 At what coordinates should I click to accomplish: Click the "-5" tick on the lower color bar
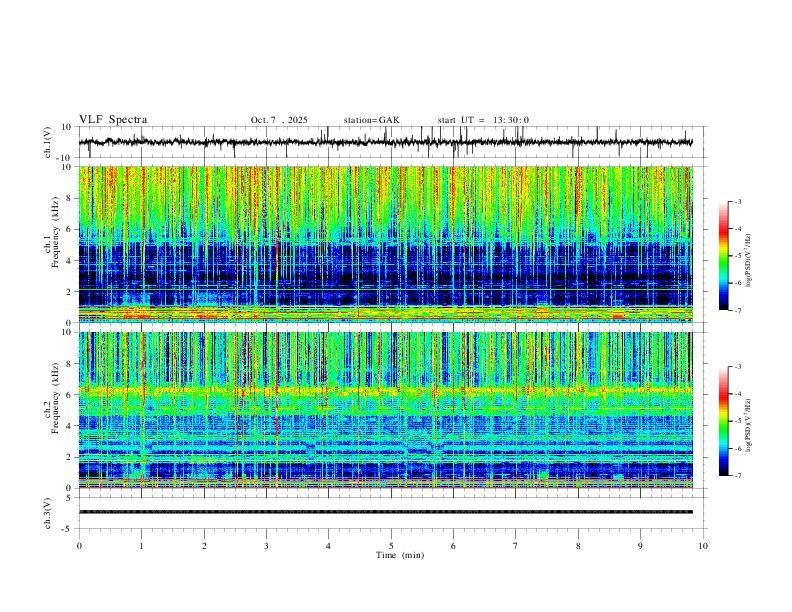(737, 421)
